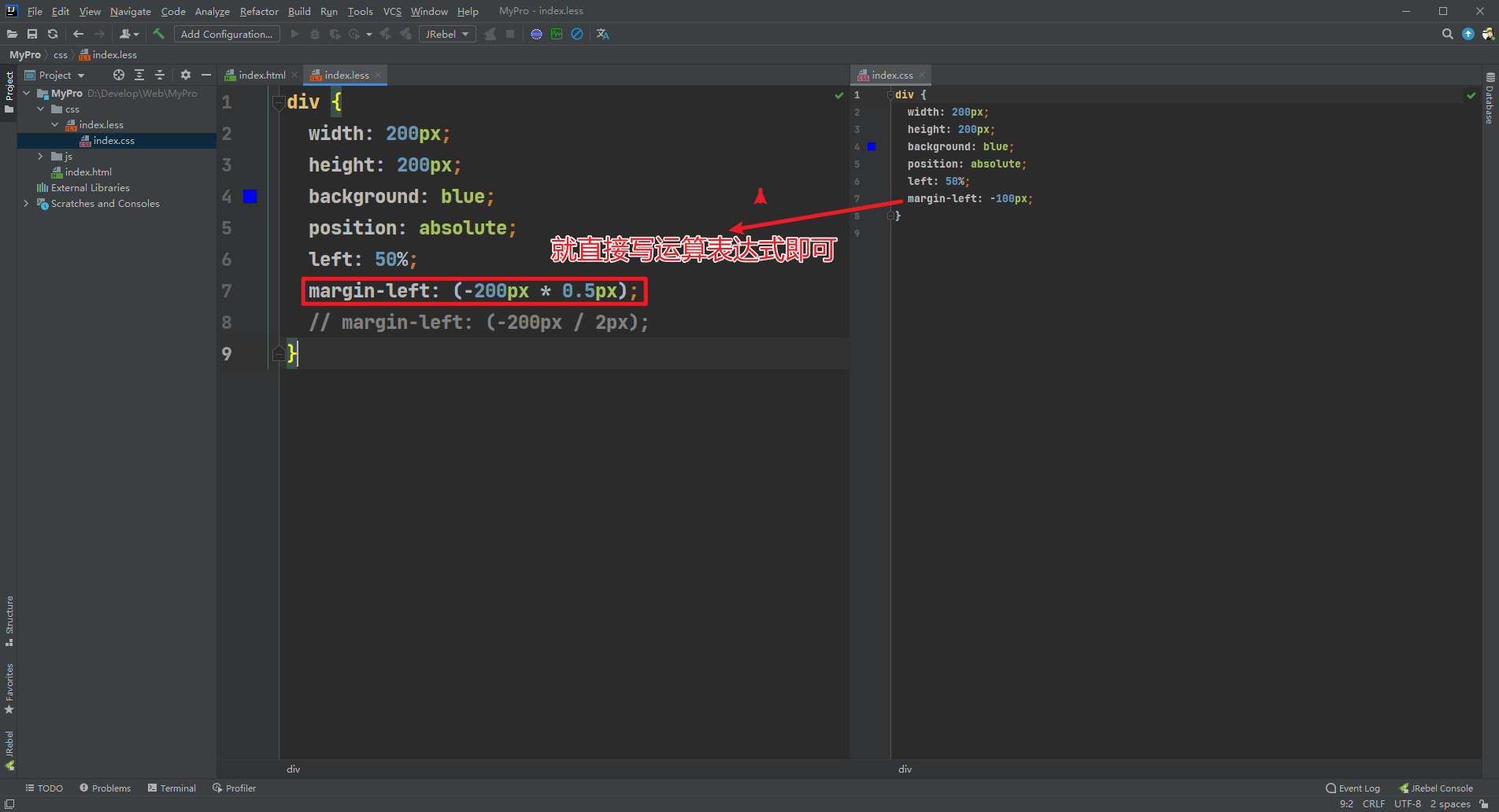Open the Navigate menu
Viewport: 1499px width, 812px height.
[130, 11]
